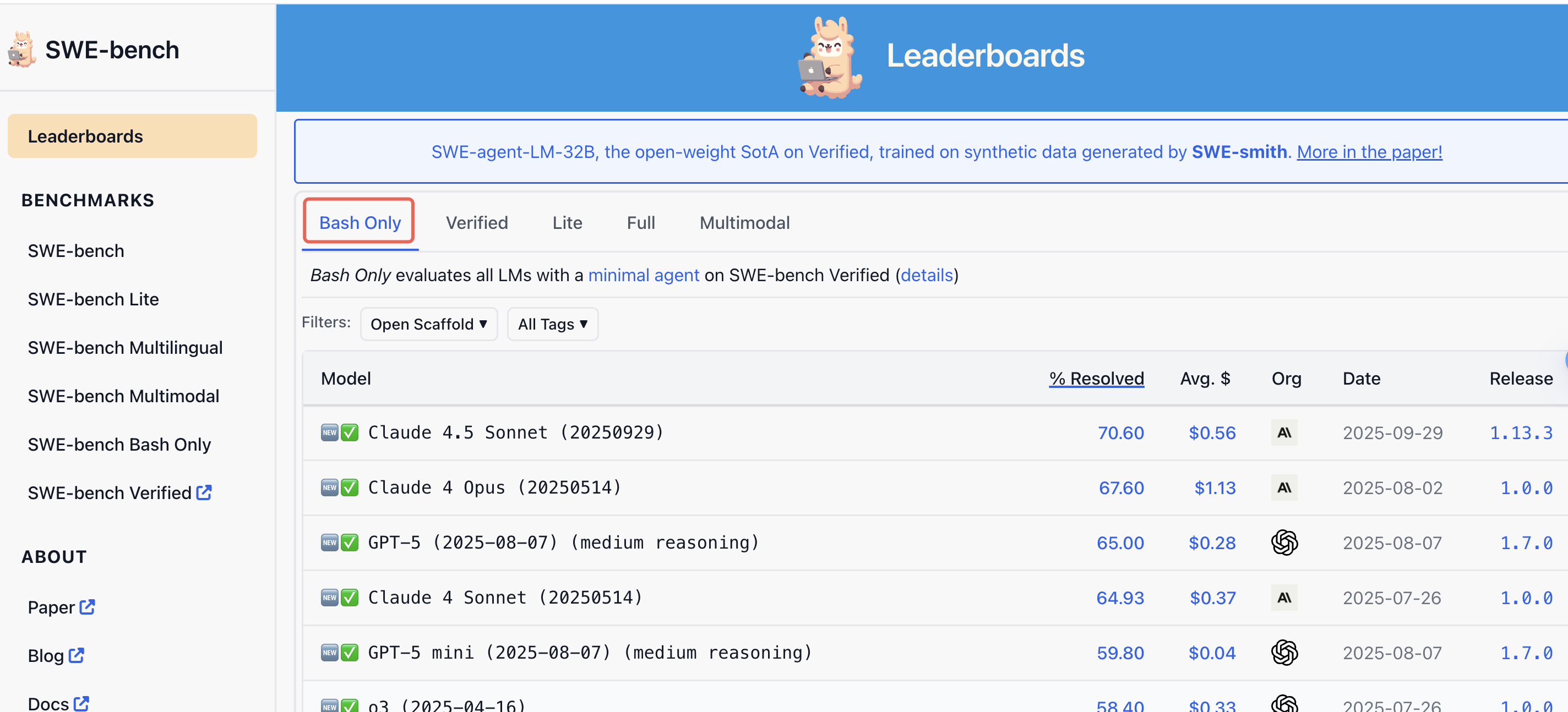Sort table by % Resolved column header
This screenshot has width=1568, height=712.
[1096, 379]
